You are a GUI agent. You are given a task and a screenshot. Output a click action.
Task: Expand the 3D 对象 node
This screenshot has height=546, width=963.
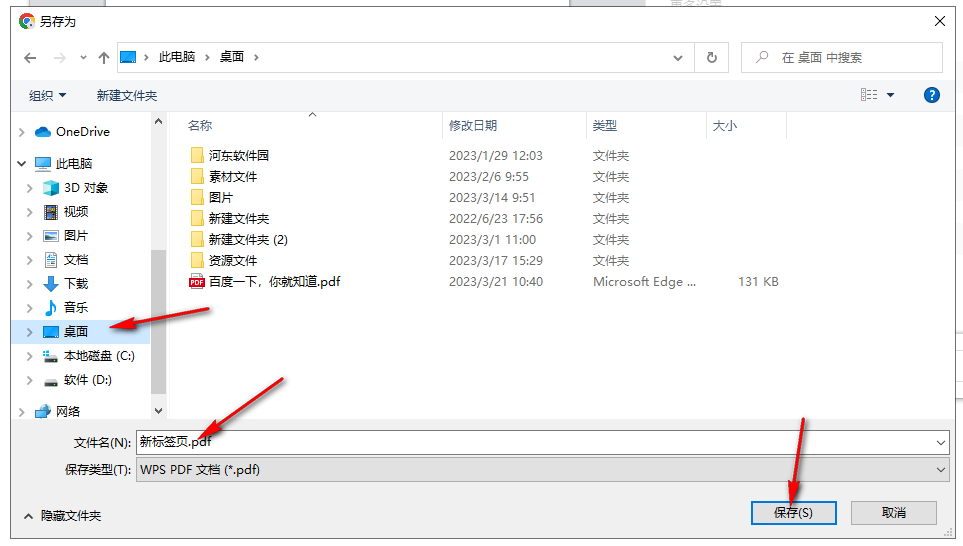(x=29, y=188)
